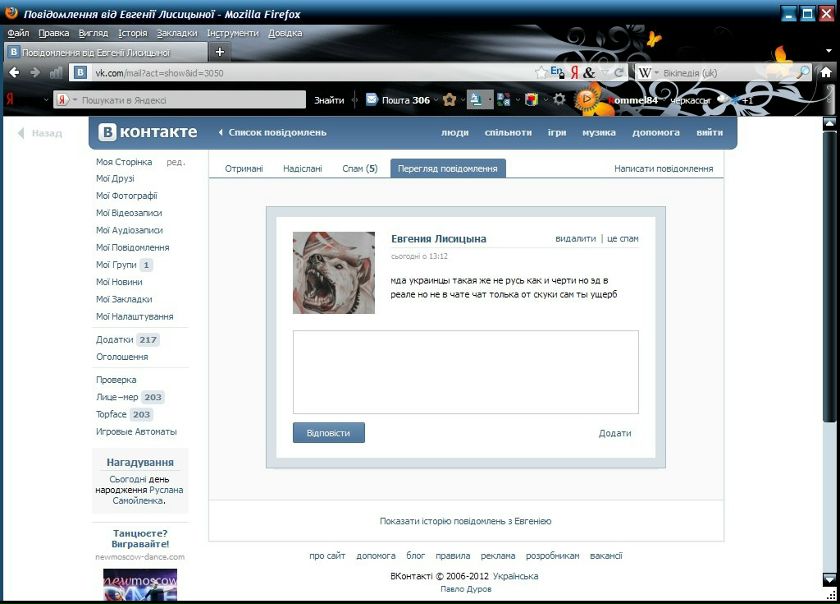The image size is (840, 604).
Task: Click sender's dog avatar thumbnail
Action: (333, 273)
